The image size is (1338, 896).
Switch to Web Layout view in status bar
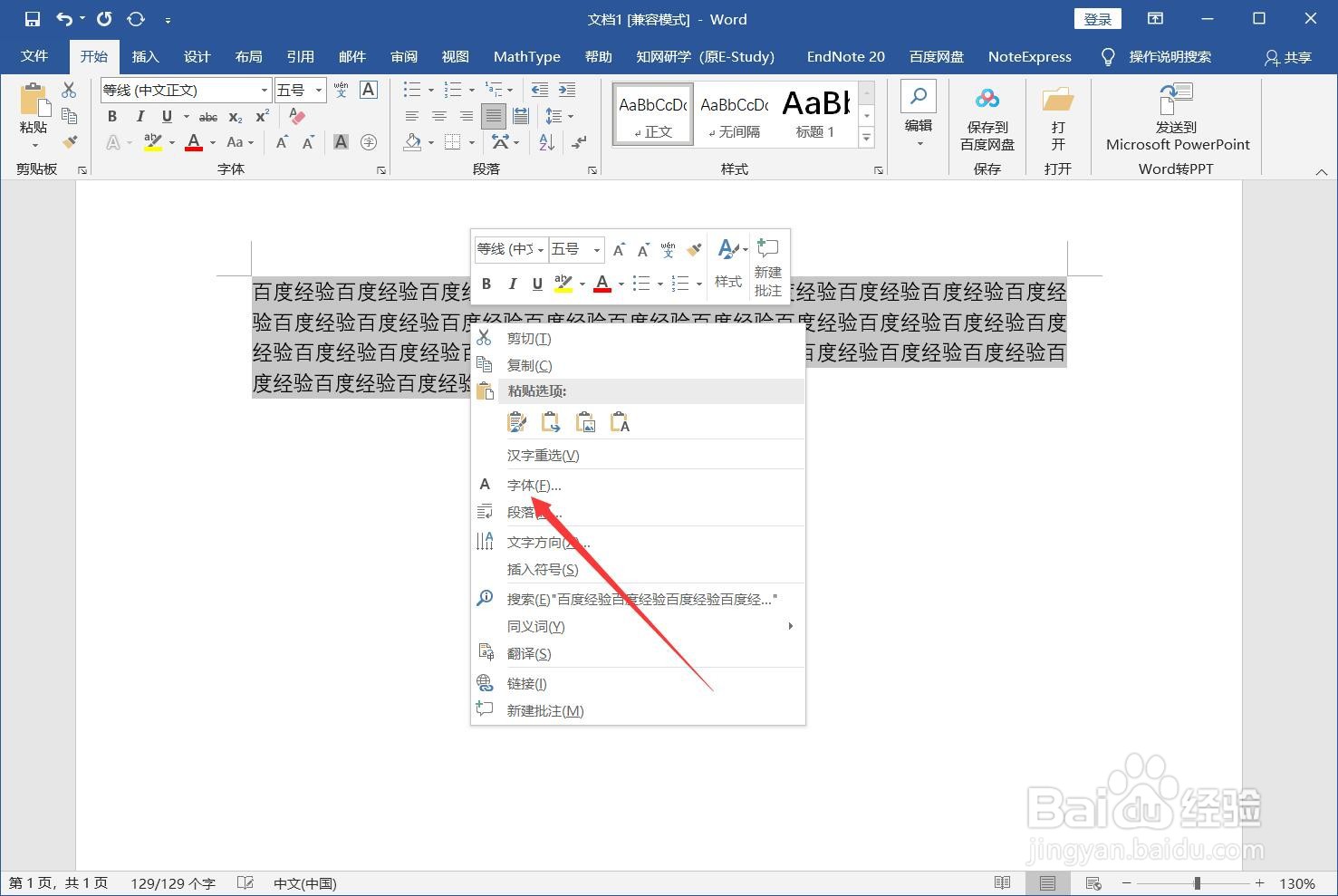click(x=1093, y=883)
